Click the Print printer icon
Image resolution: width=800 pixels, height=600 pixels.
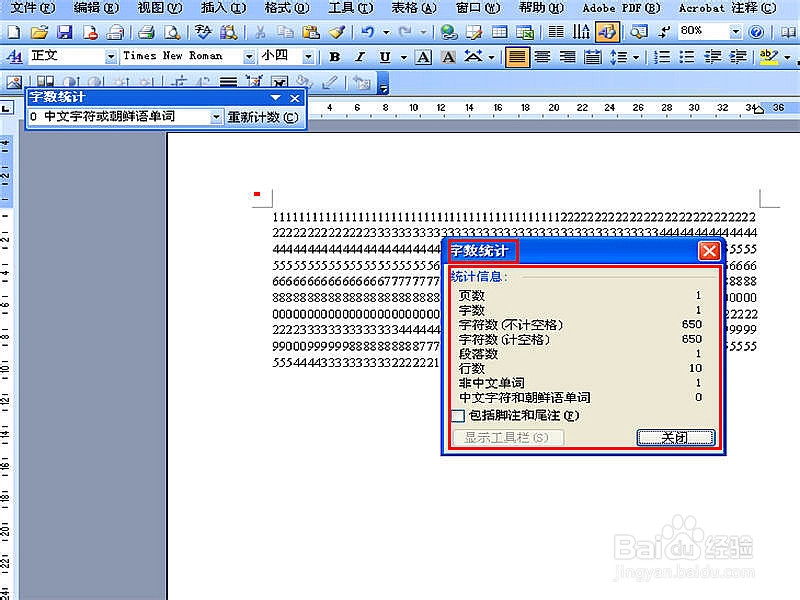146,33
